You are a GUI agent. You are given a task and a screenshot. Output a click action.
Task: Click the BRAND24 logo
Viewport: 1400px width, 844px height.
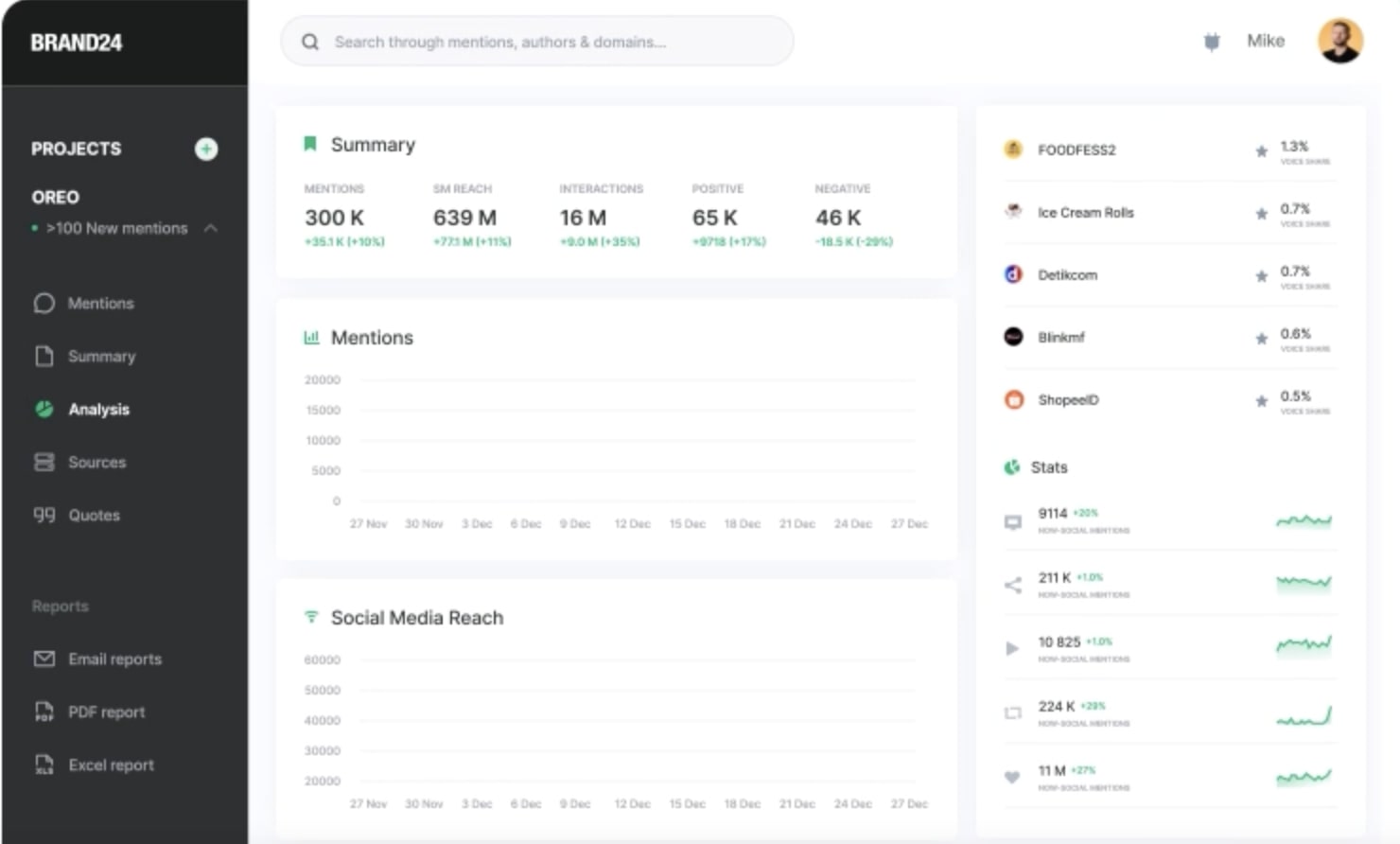click(x=76, y=43)
